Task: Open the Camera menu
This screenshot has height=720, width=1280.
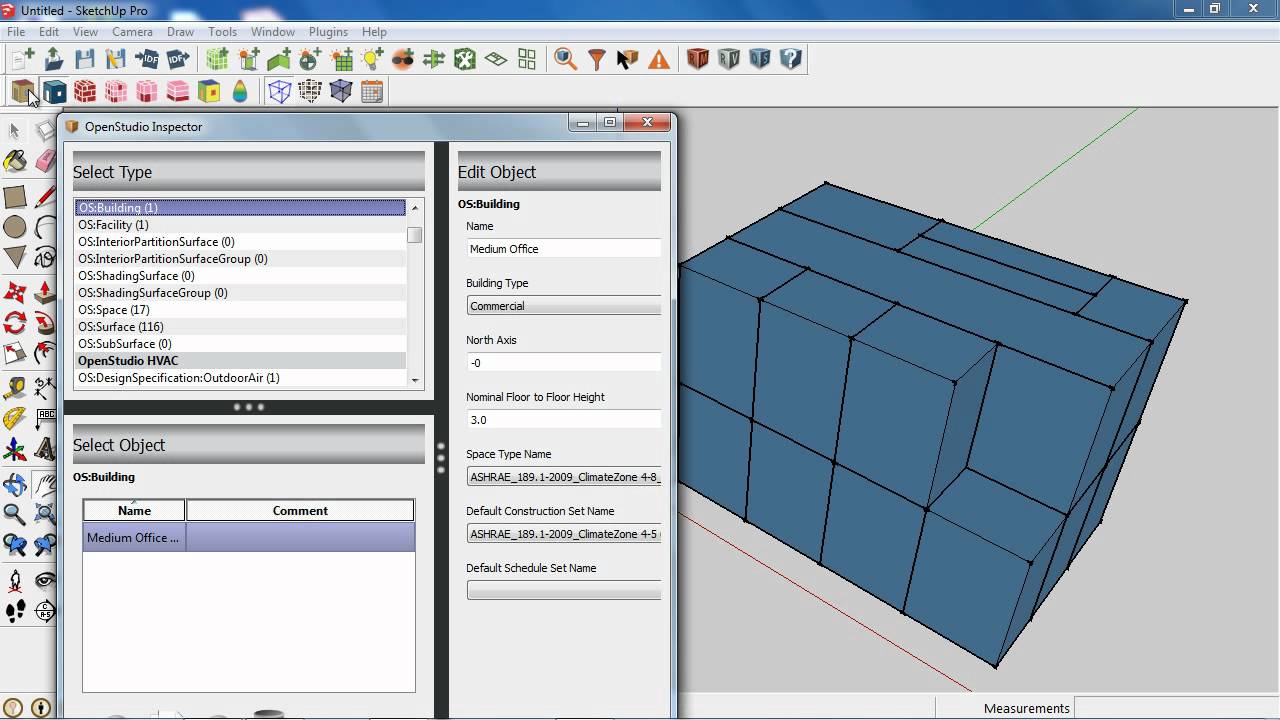Action: point(132,32)
